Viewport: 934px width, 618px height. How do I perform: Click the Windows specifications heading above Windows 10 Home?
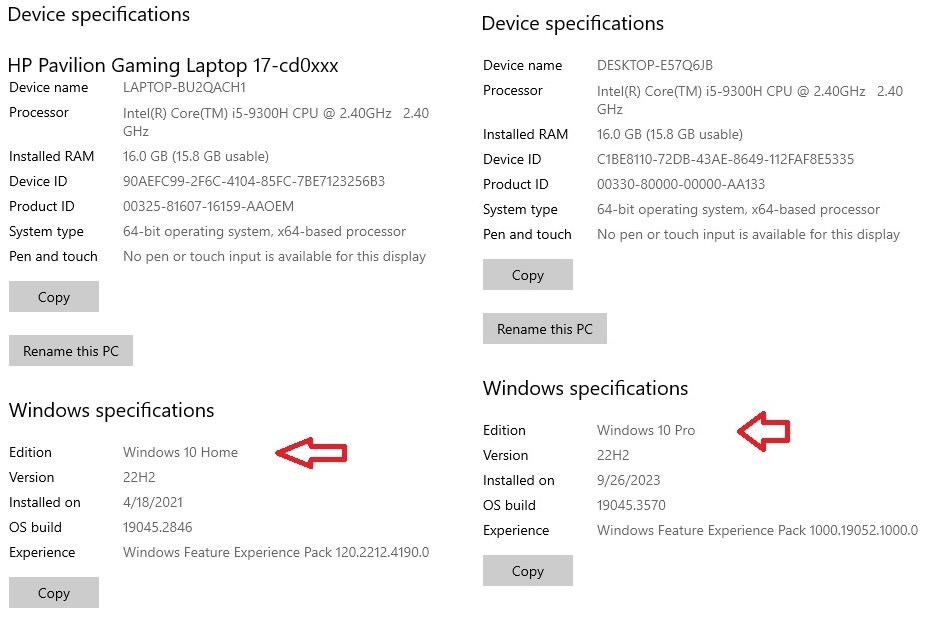click(111, 411)
